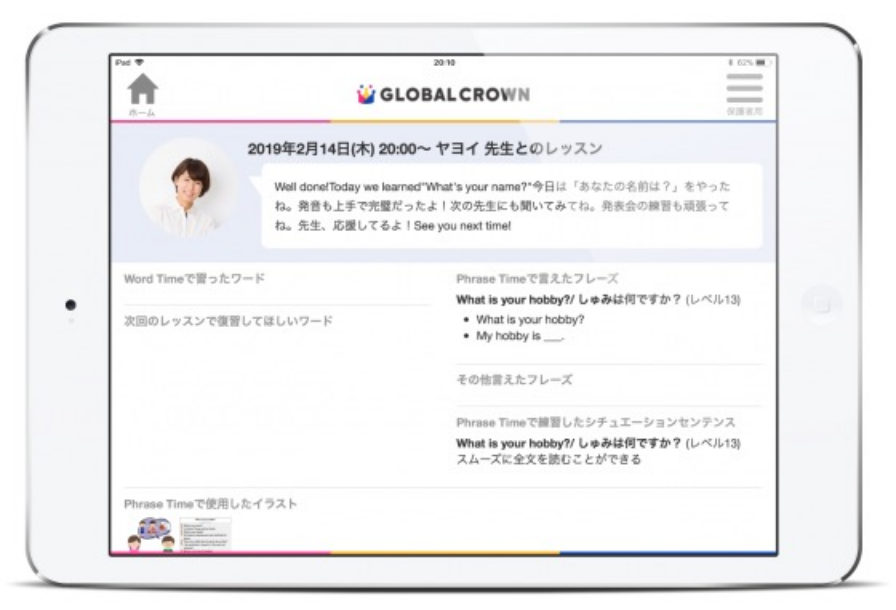Tap the 'その他言えたフレーズ' section header
896x610 pixels.
coord(514,380)
